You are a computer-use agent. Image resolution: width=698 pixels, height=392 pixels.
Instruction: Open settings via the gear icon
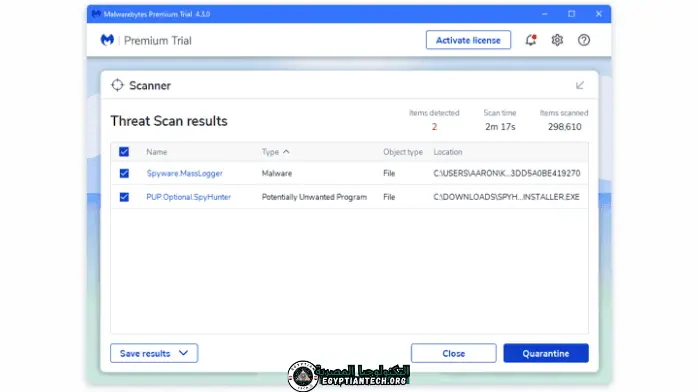(x=557, y=40)
